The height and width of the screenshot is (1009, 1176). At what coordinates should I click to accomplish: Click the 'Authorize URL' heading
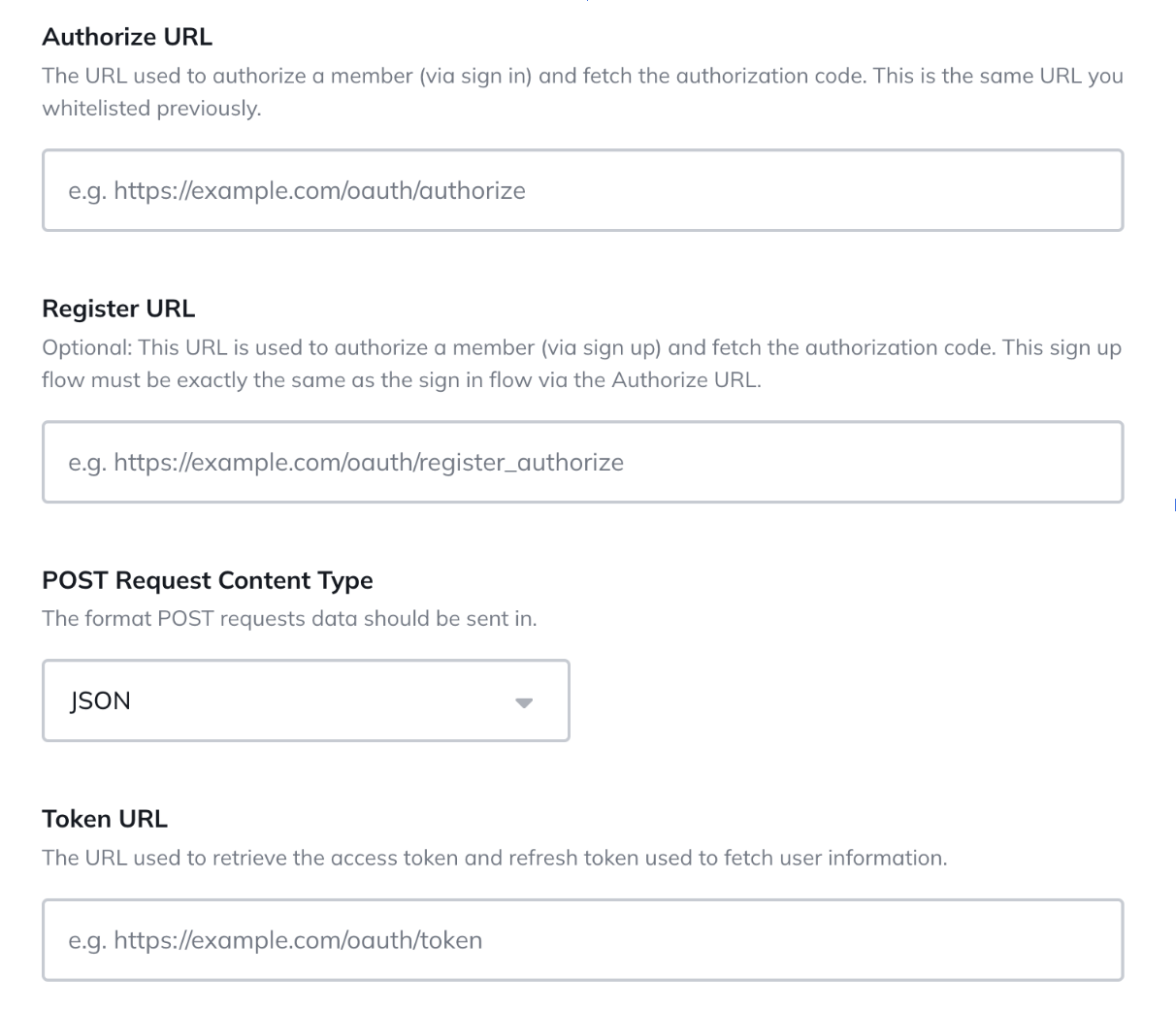127,37
